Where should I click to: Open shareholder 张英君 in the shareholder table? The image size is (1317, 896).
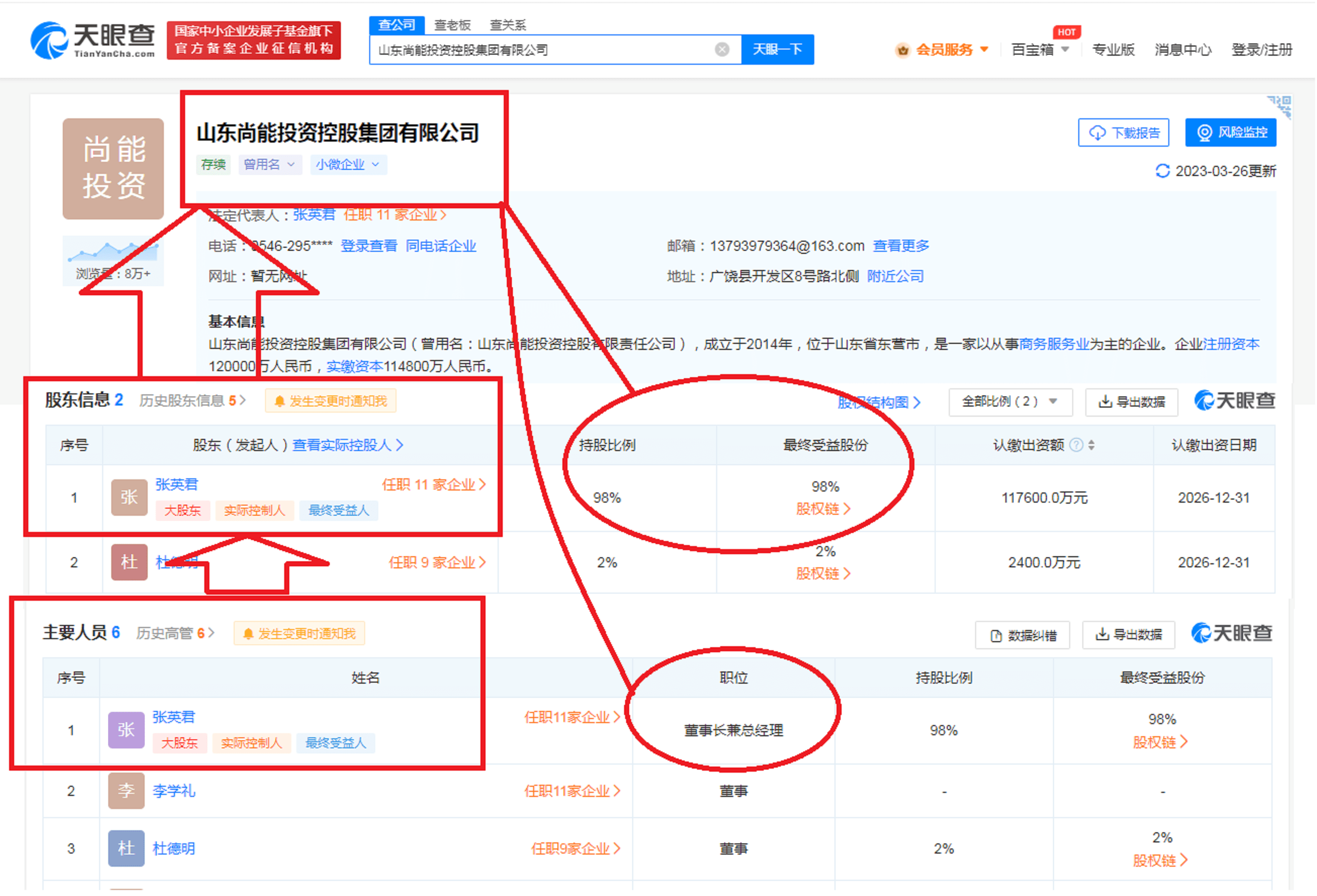click(177, 485)
